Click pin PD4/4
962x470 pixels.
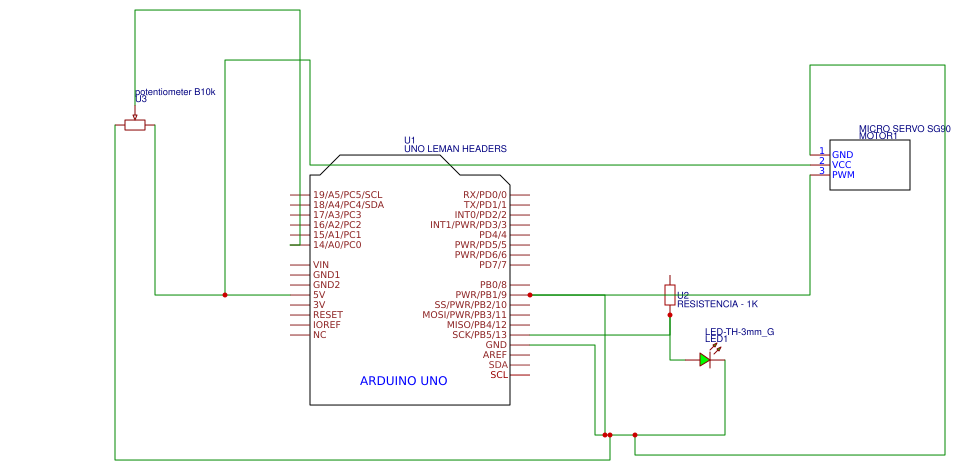[493, 234]
